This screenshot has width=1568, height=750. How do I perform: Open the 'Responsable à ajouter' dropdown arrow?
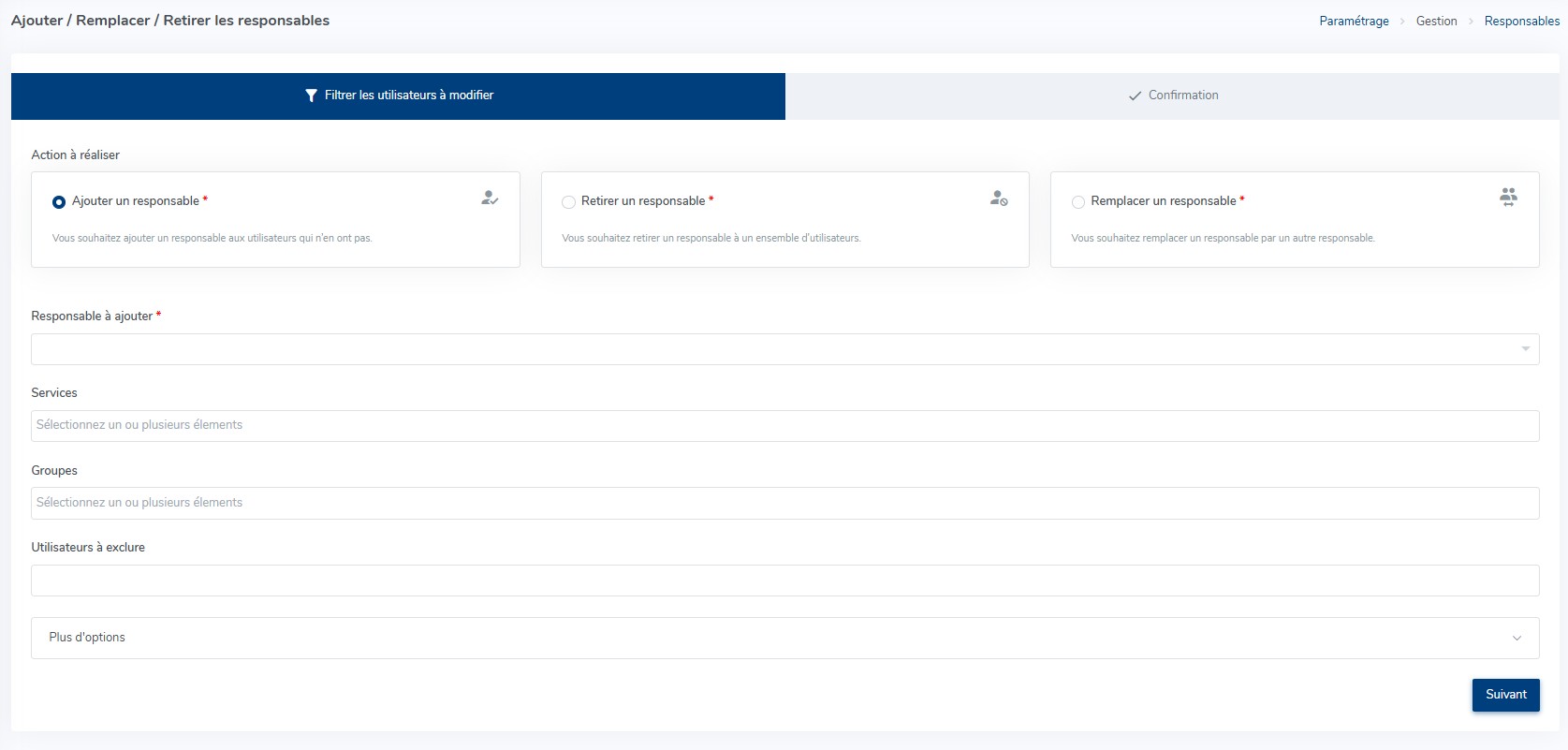[1525, 349]
